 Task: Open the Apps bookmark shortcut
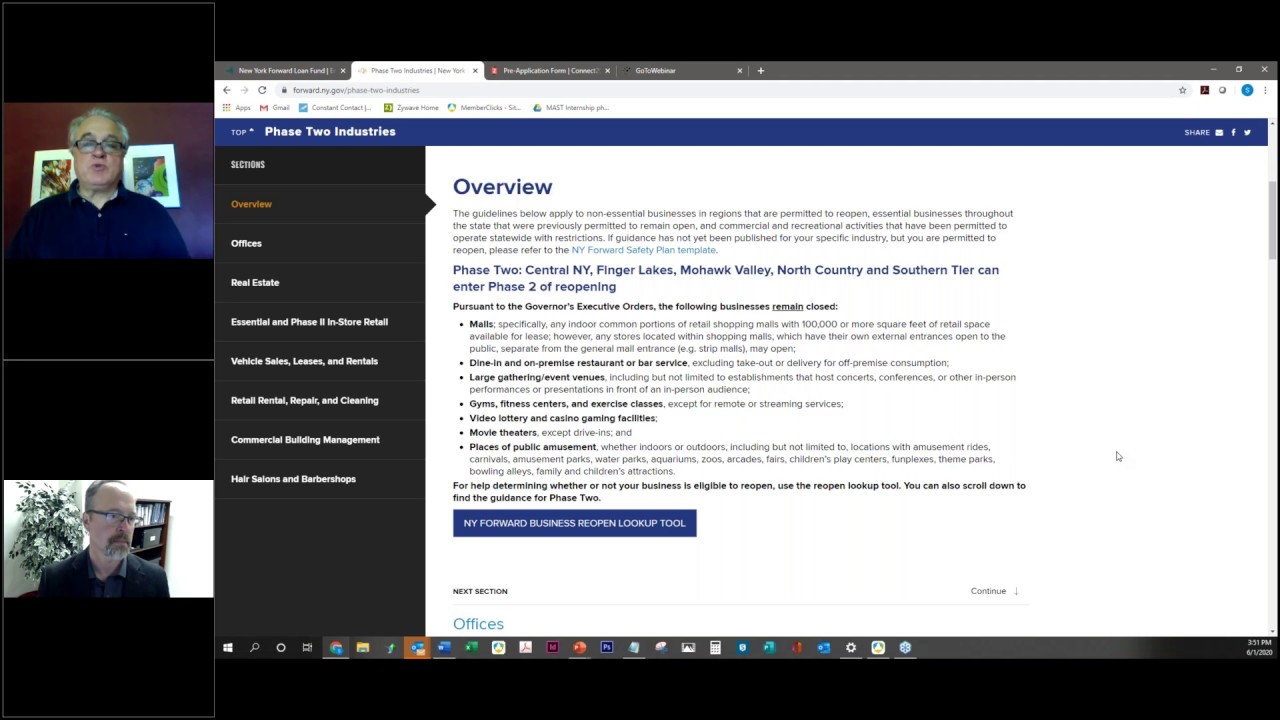237,107
